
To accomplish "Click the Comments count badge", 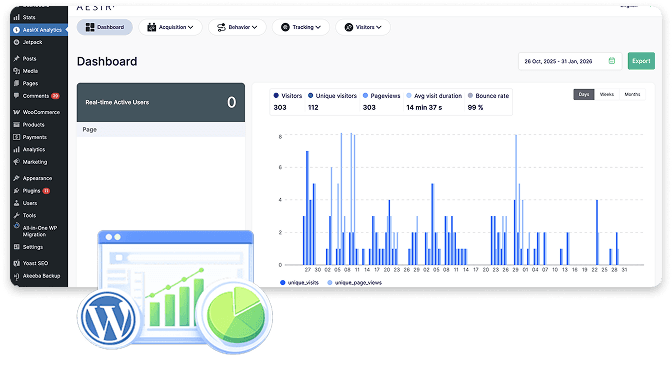I will coord(55,96).
